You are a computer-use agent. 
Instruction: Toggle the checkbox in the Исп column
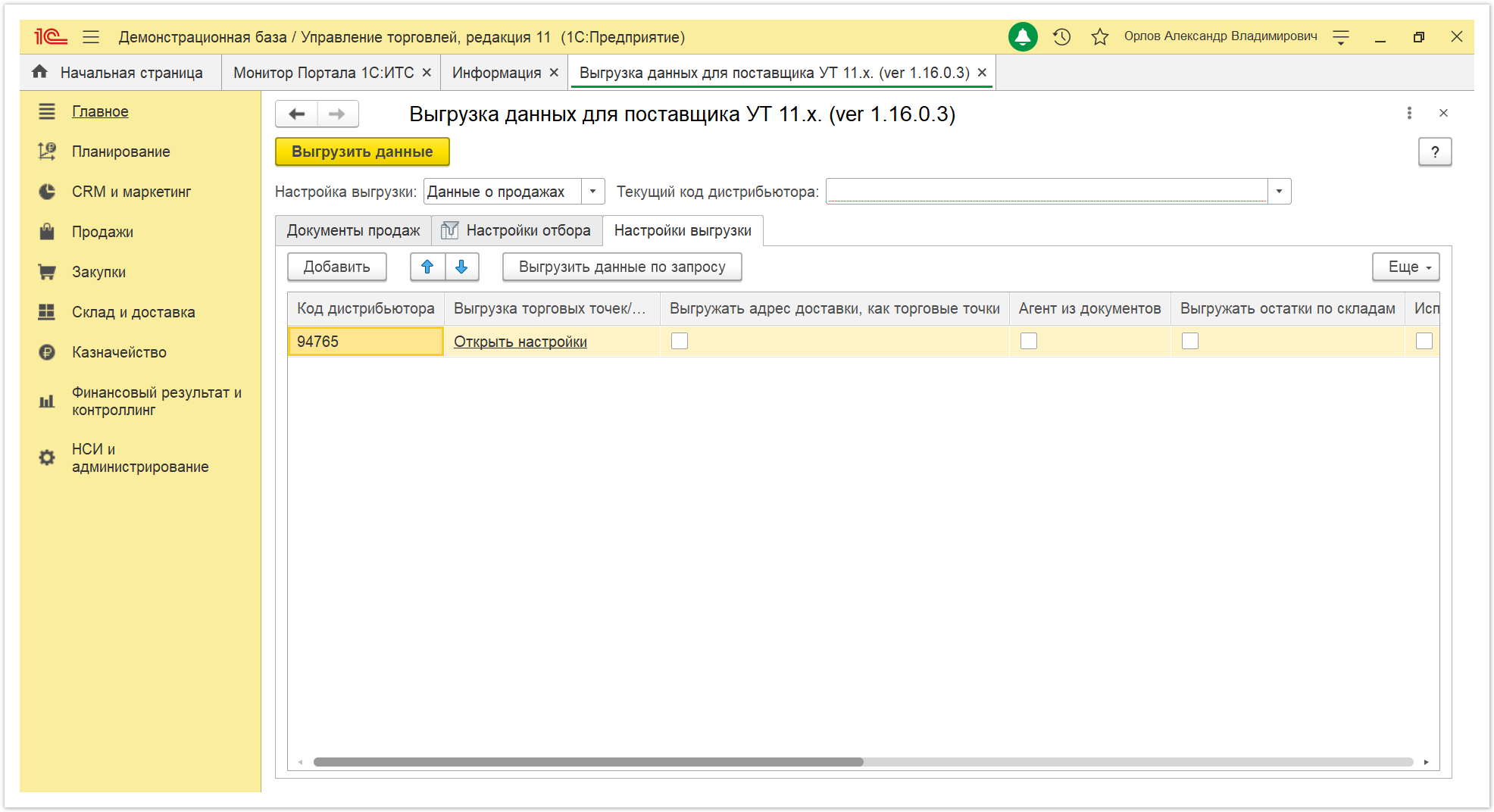[x=1424, y=341]
